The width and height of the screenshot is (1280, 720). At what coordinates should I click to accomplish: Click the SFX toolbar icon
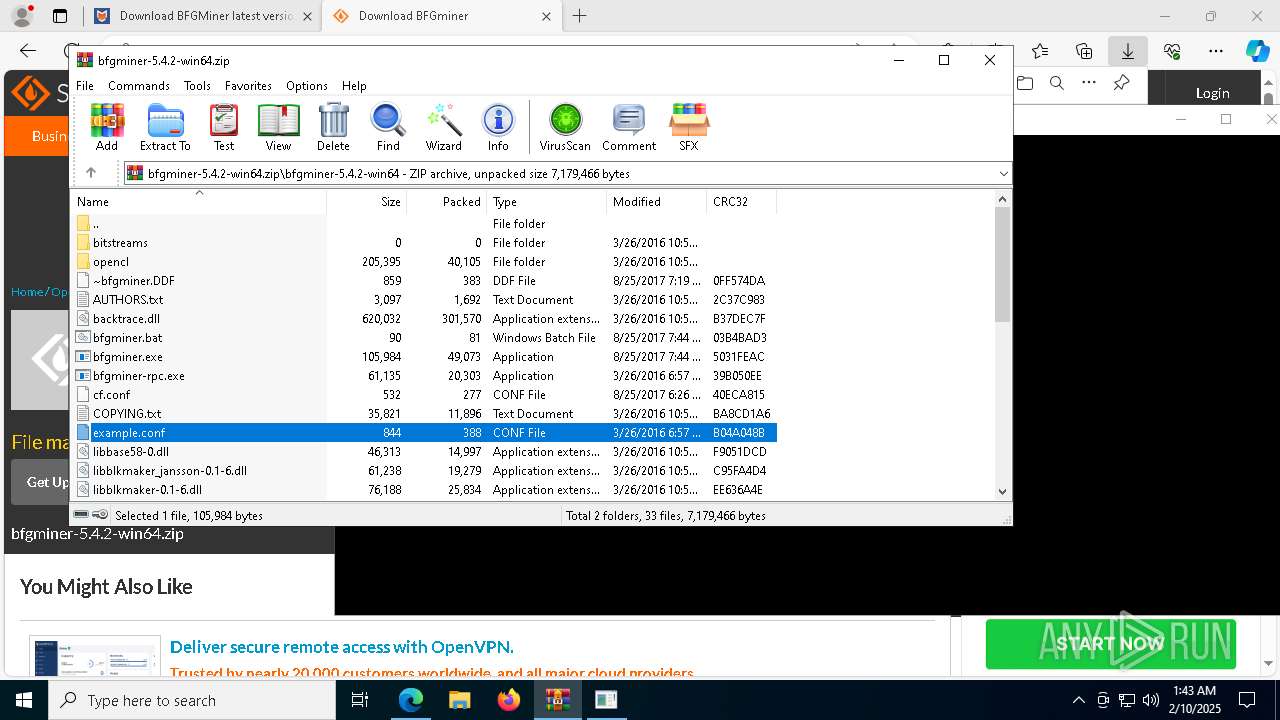(689, 126)
